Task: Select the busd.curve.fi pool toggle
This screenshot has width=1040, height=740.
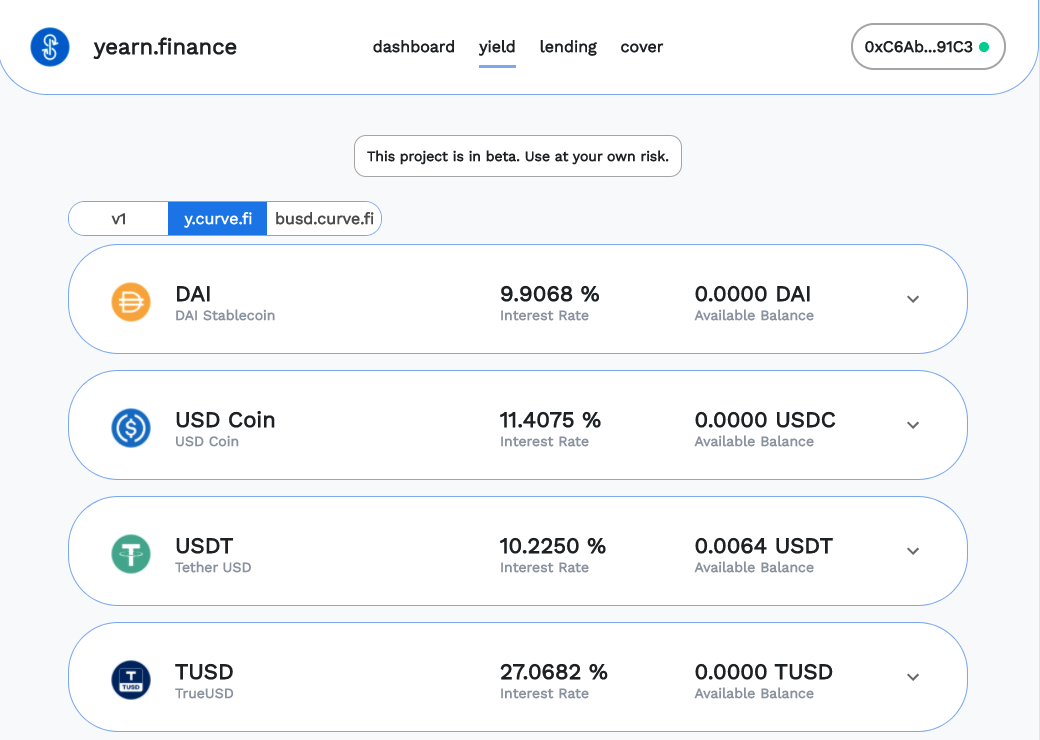Action: [324, 219]
